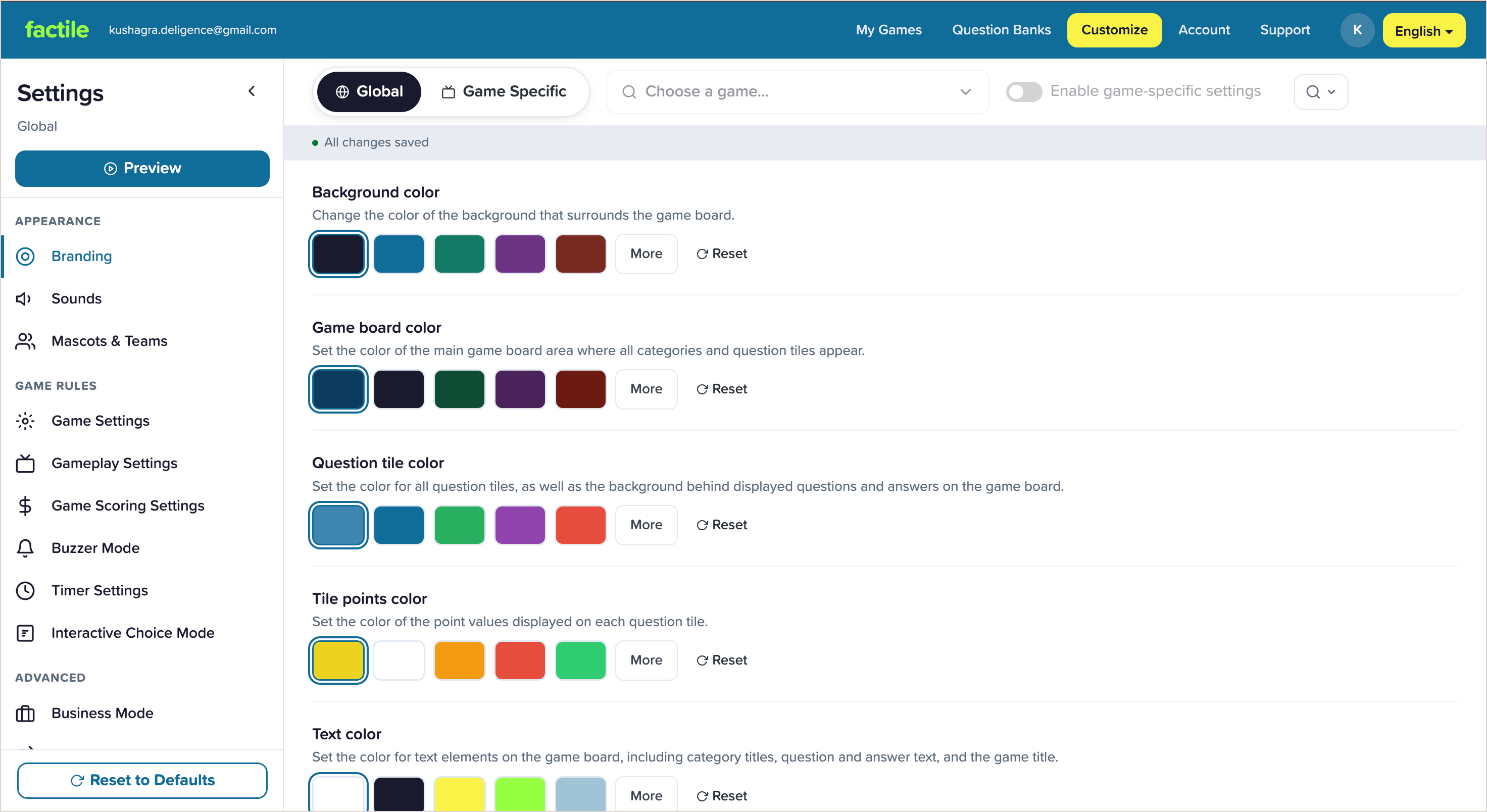This screenshot has width=1487, height=812.
Task: Click the factile logo
Action: coord(57,29)
